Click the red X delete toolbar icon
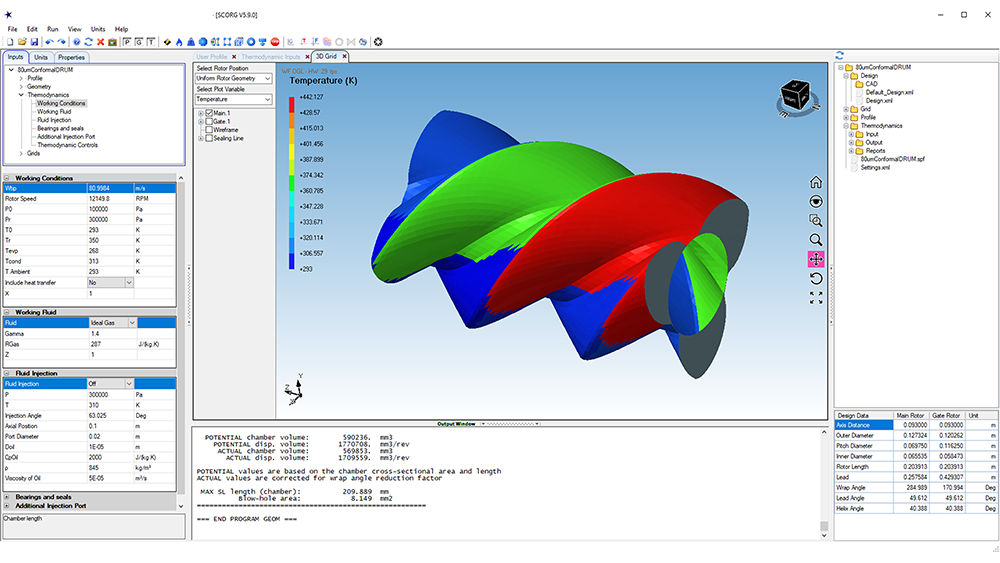This screenshot has width=1000, height=563. pos(100,42)
